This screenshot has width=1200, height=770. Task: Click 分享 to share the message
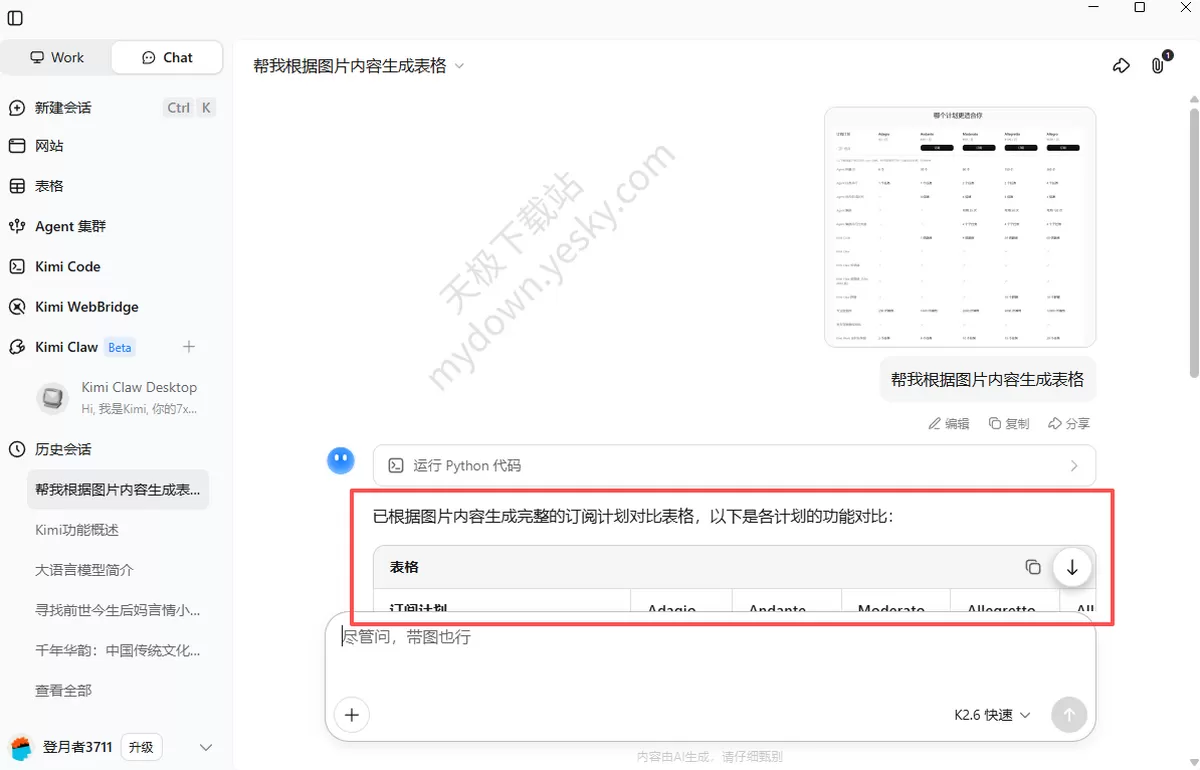pos(1069,424)
